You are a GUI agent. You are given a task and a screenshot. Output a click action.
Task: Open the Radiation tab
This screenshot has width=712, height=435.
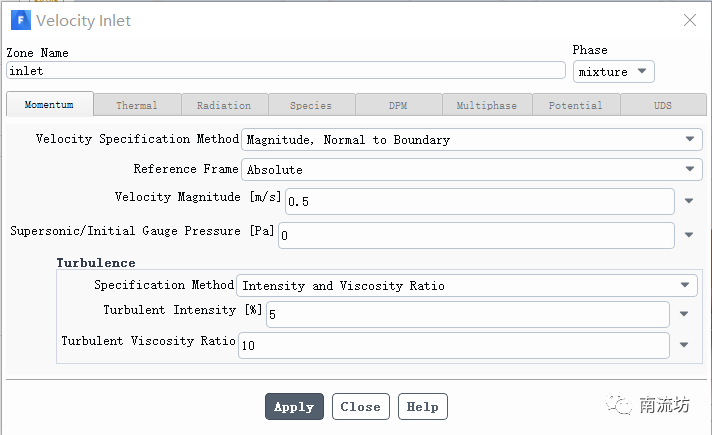224,105
